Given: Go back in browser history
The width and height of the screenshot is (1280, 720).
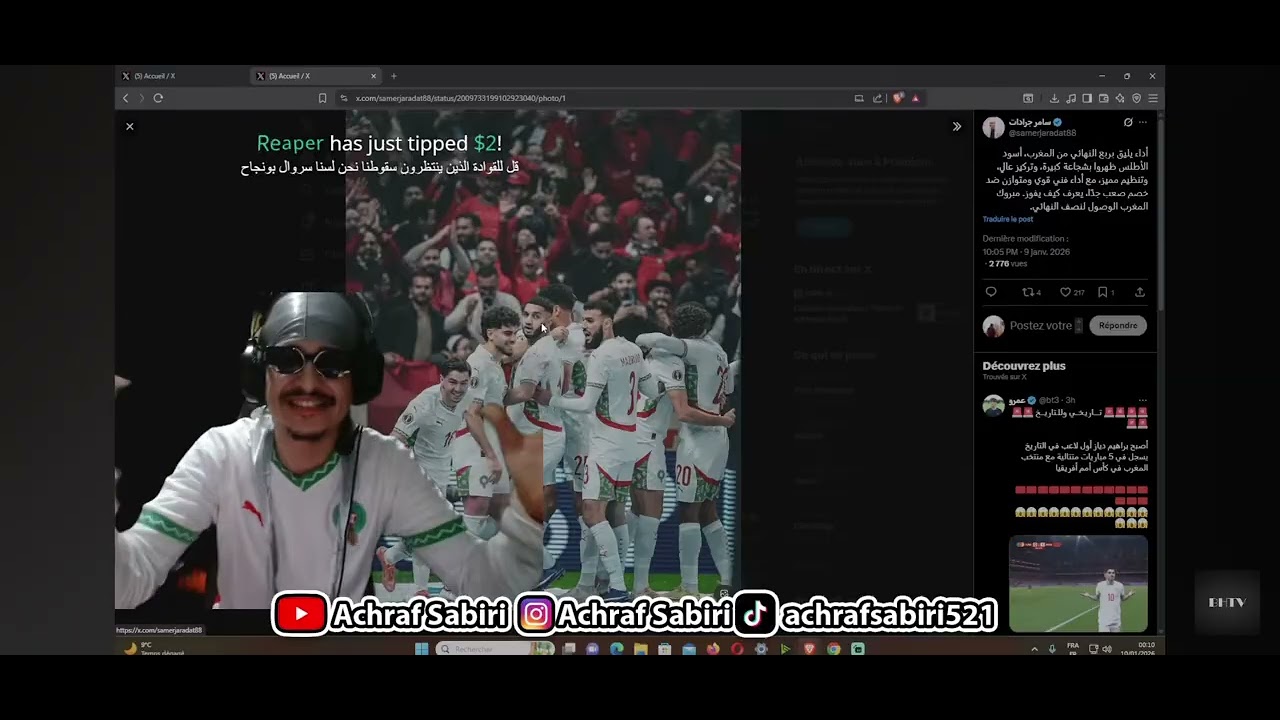Looking at the screenshot, I should (125, 98).
